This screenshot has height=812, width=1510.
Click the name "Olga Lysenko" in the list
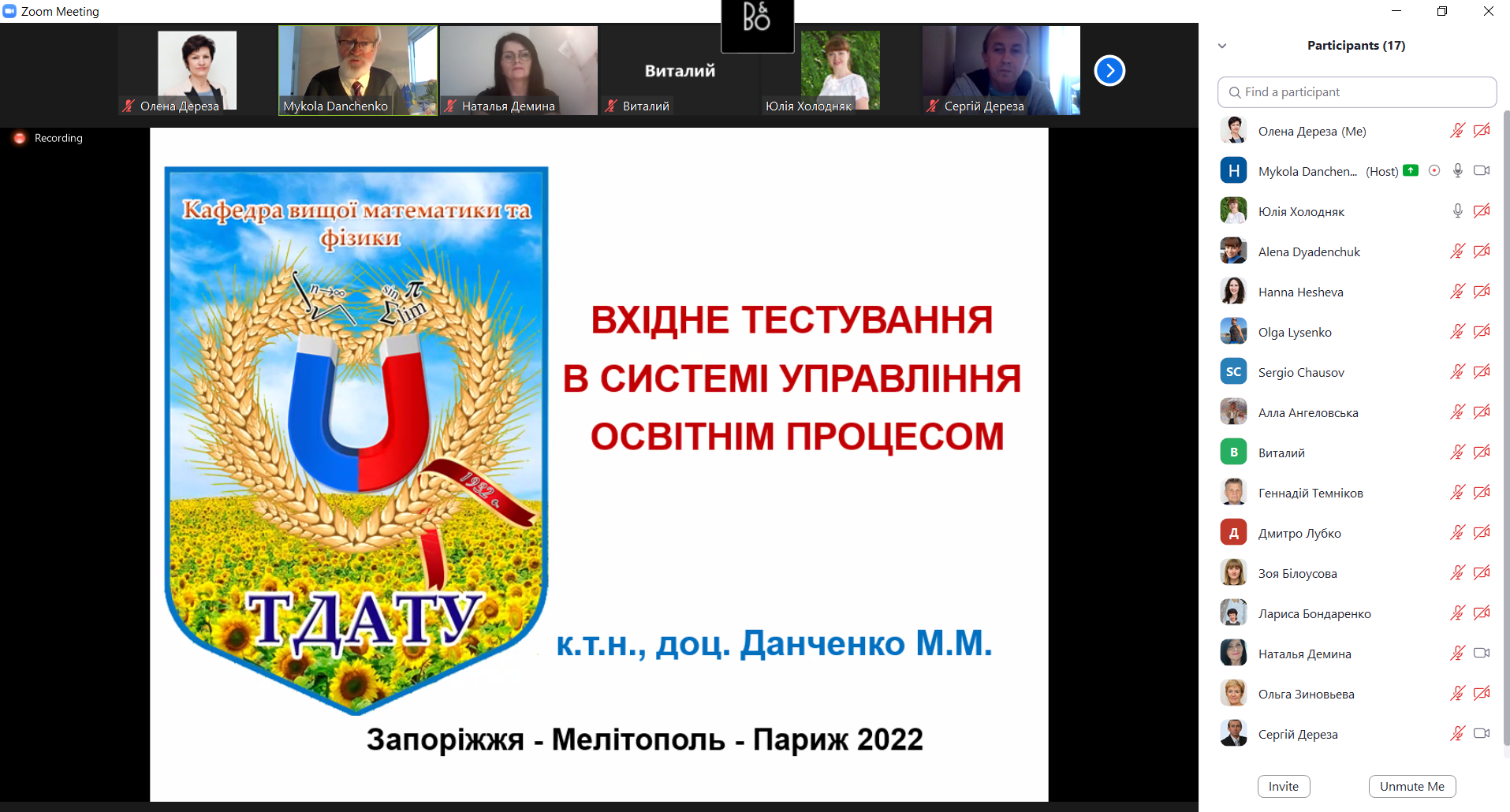[1295, 333]
